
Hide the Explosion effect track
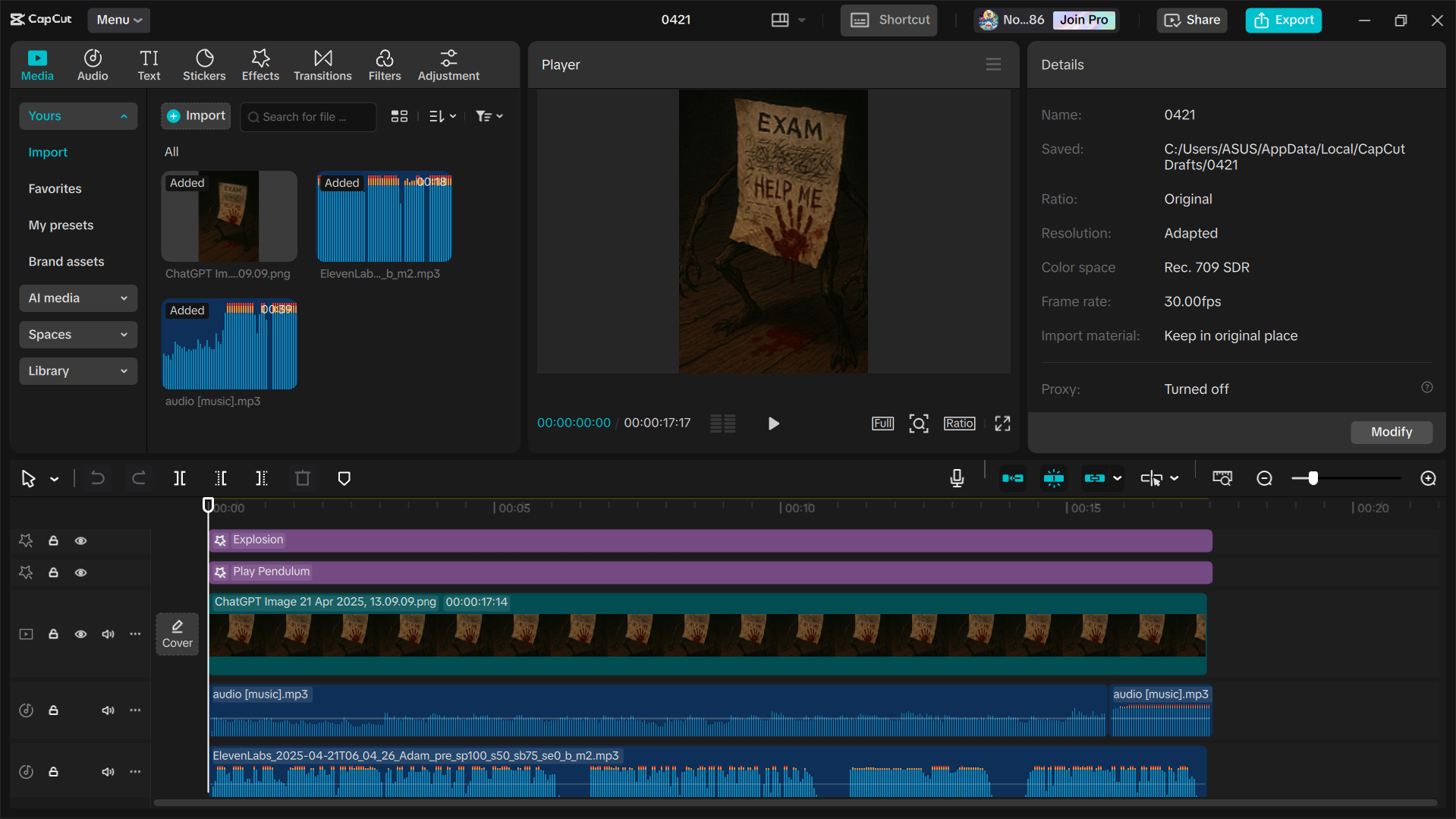click(81, 540)
